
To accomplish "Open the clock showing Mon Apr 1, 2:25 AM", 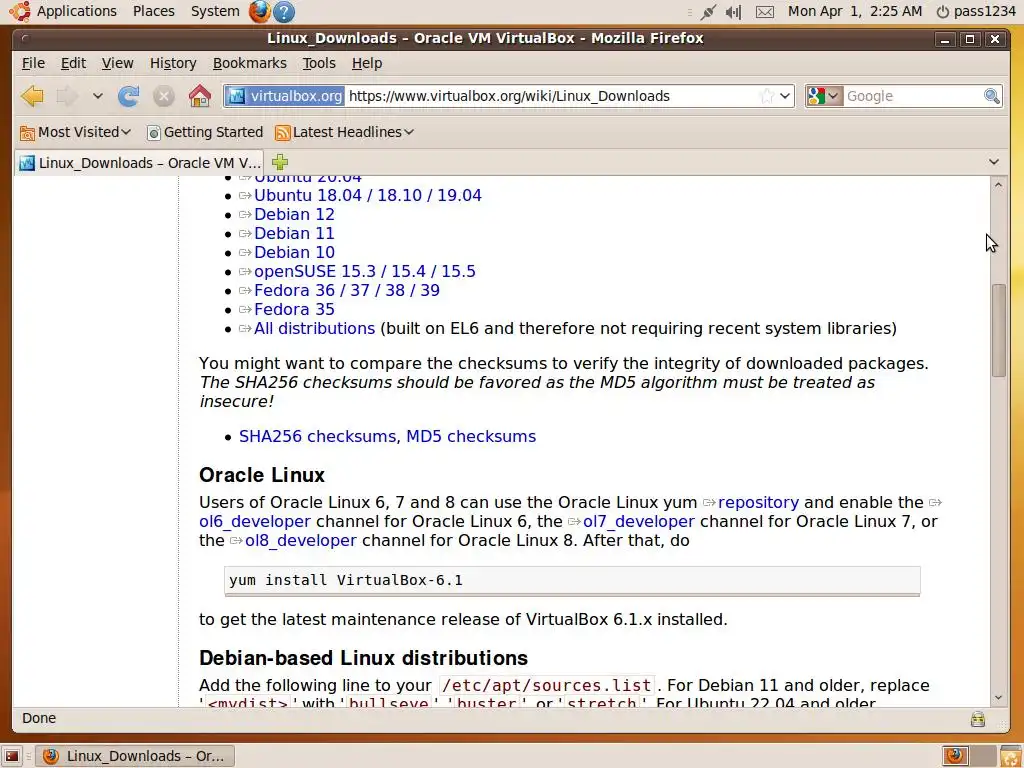I will click(x=855, y=11).
